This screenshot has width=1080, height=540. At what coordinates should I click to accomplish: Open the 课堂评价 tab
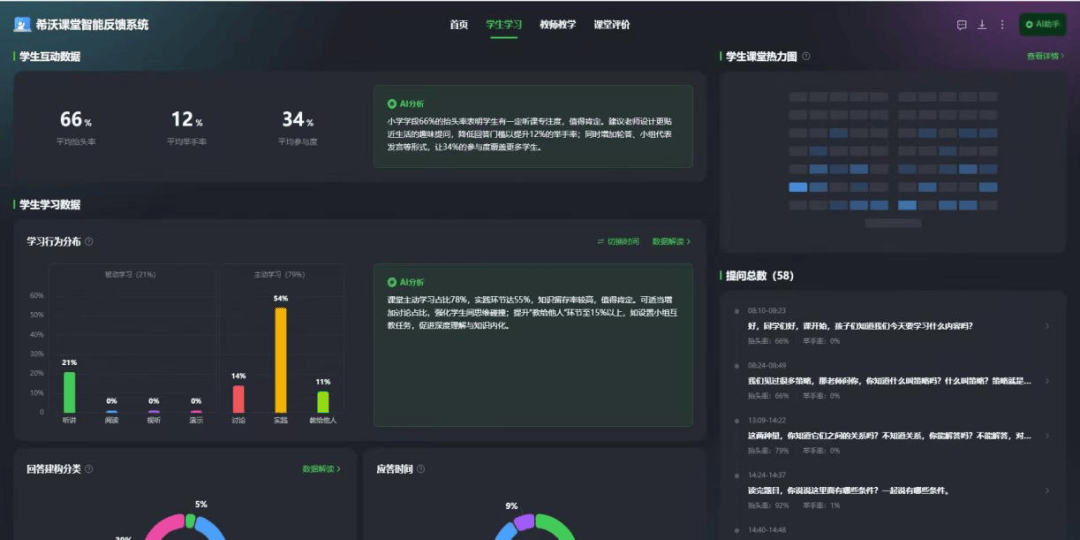pyautogui.click(x=612, y=25)
